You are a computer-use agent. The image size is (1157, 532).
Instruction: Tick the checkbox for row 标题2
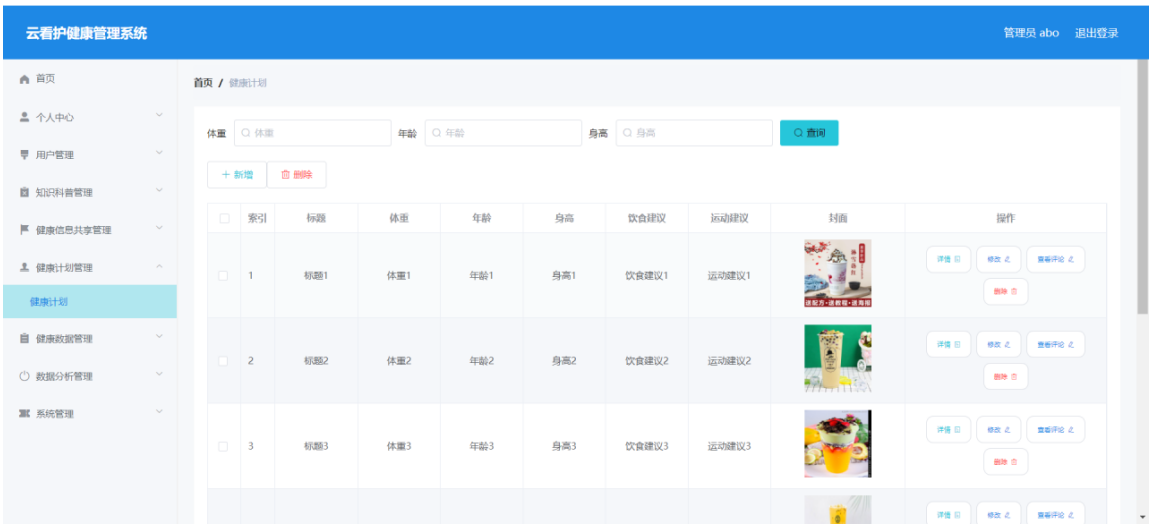(x=223, y=361)
